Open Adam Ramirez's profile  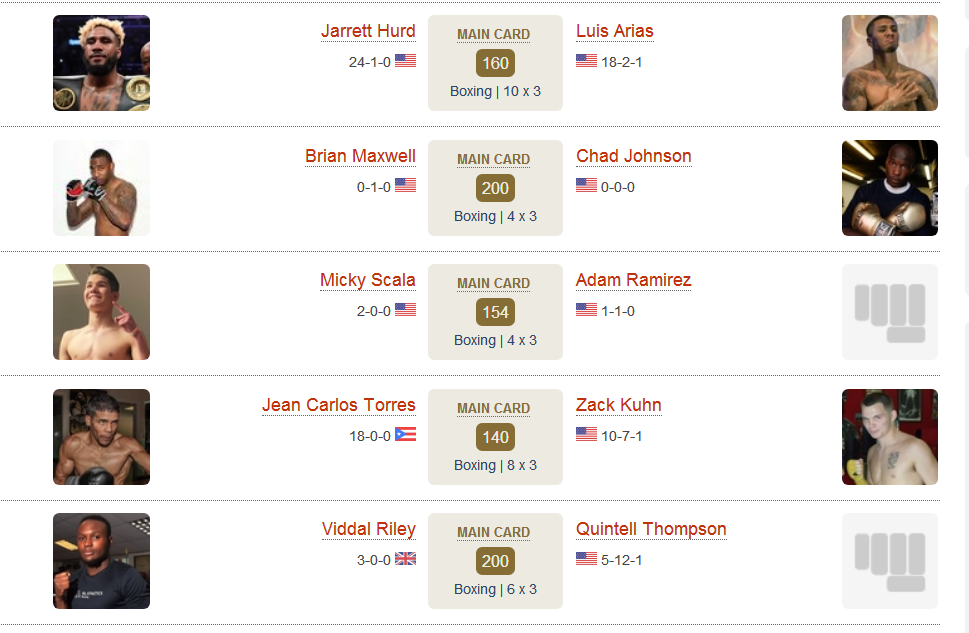tap(633, 280)
